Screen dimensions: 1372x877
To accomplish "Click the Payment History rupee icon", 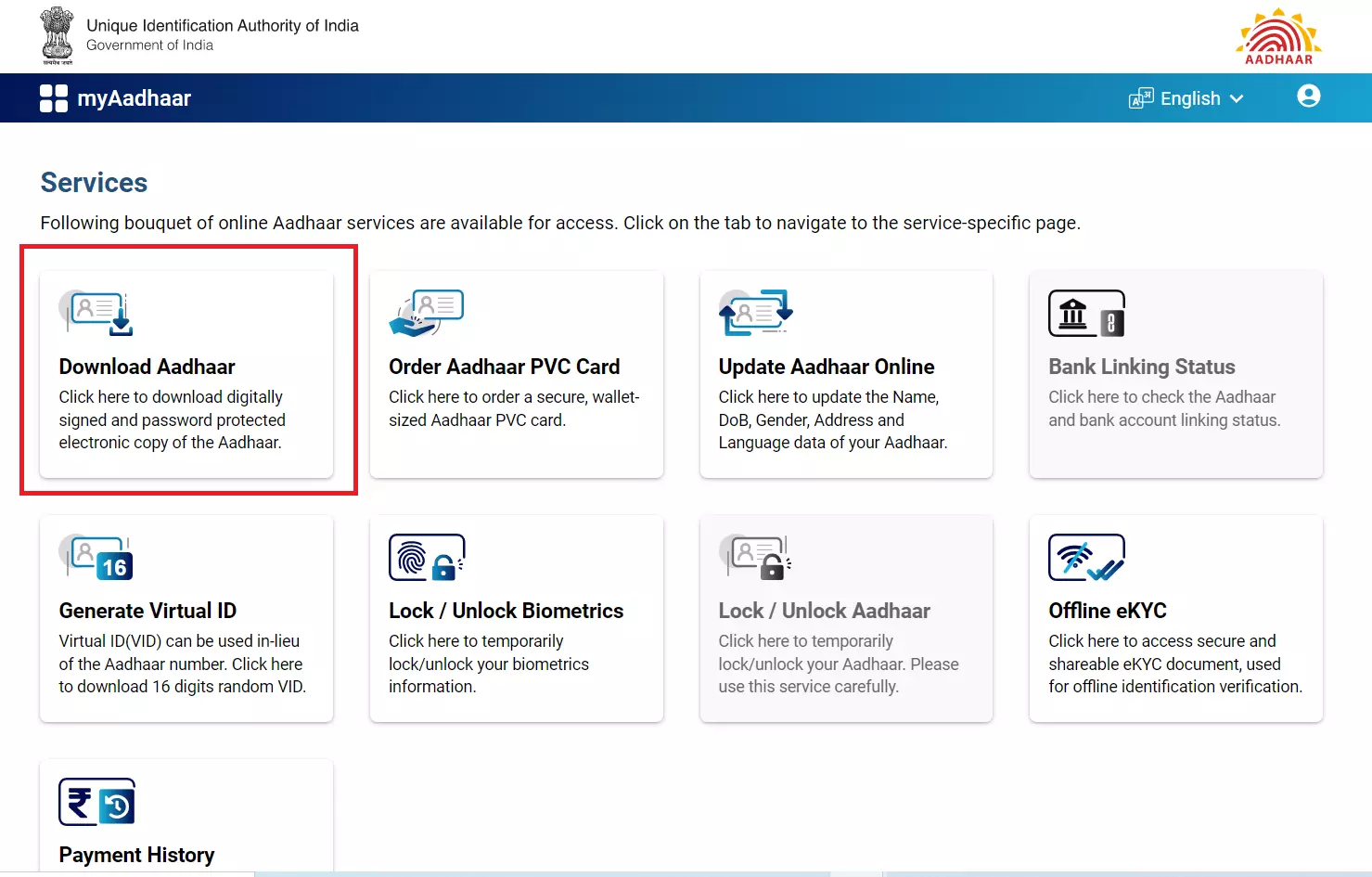I will (x=96, y=802).
